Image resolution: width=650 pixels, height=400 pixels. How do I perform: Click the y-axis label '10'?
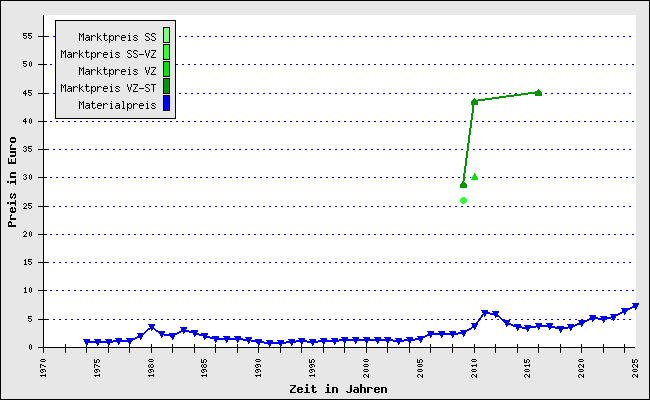tap(27, 291)
